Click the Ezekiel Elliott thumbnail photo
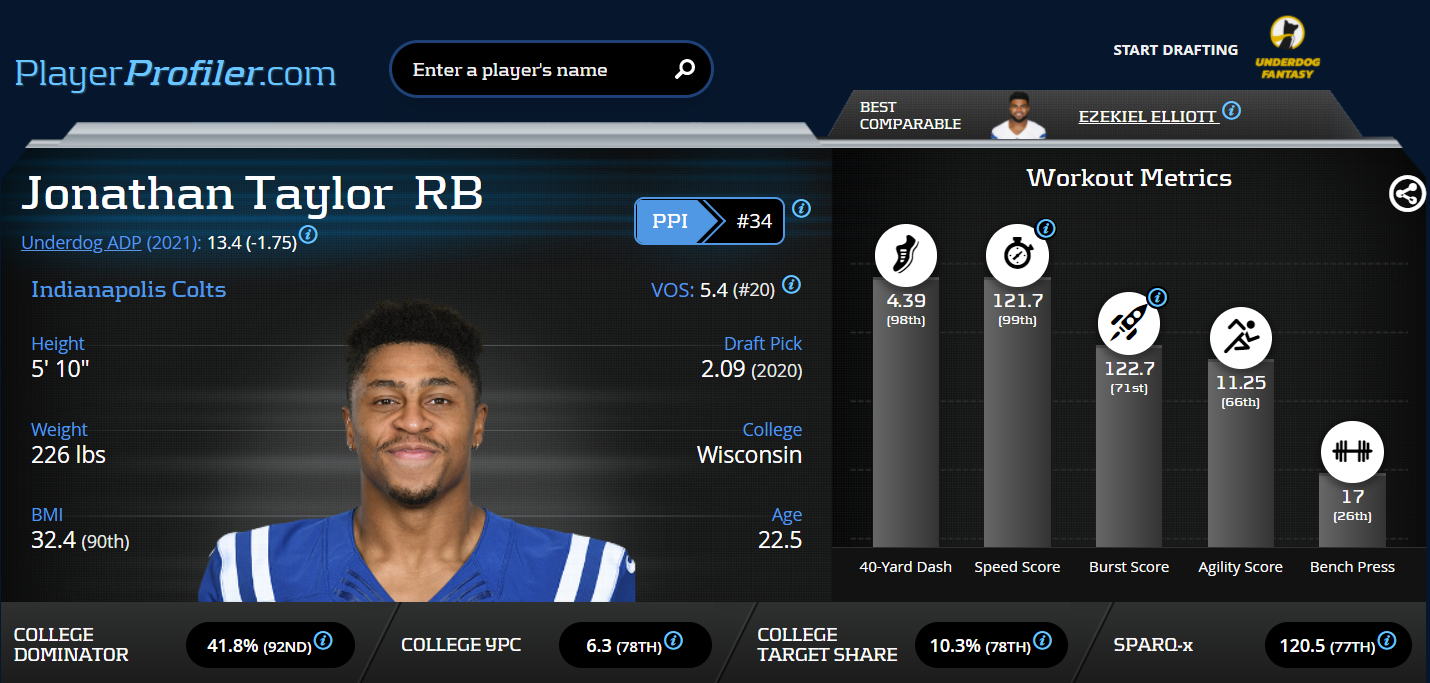This screenshot has height=683, width=1430. [x=1018, y=115]
